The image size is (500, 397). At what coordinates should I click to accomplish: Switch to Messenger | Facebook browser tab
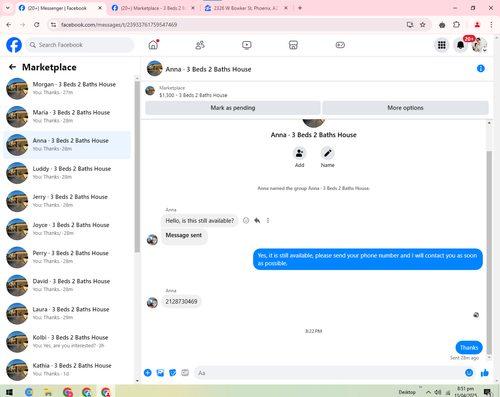click(60, 8)
